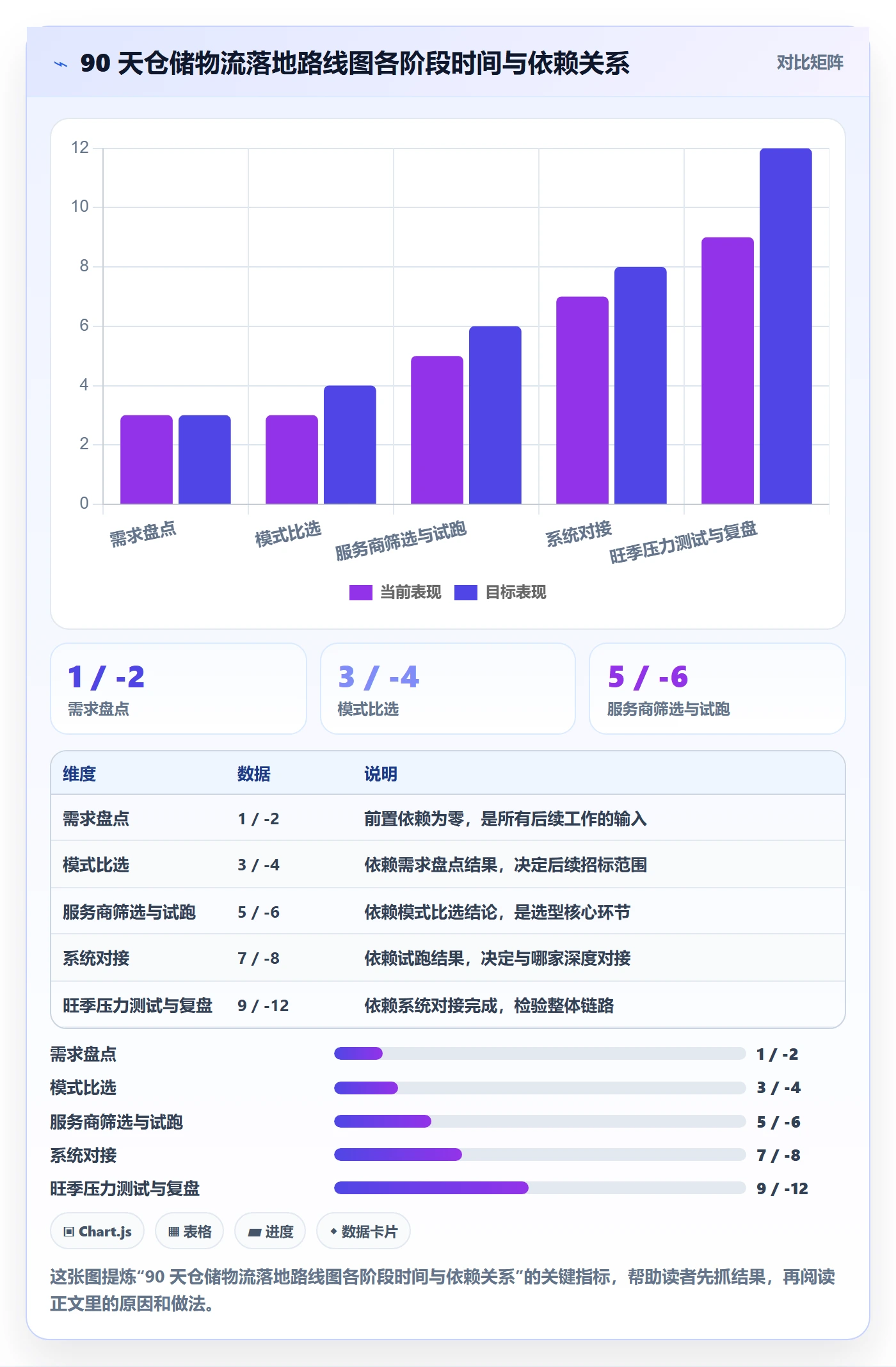Click the 维度 table column header
The image size is (896, 1367).
79,774
